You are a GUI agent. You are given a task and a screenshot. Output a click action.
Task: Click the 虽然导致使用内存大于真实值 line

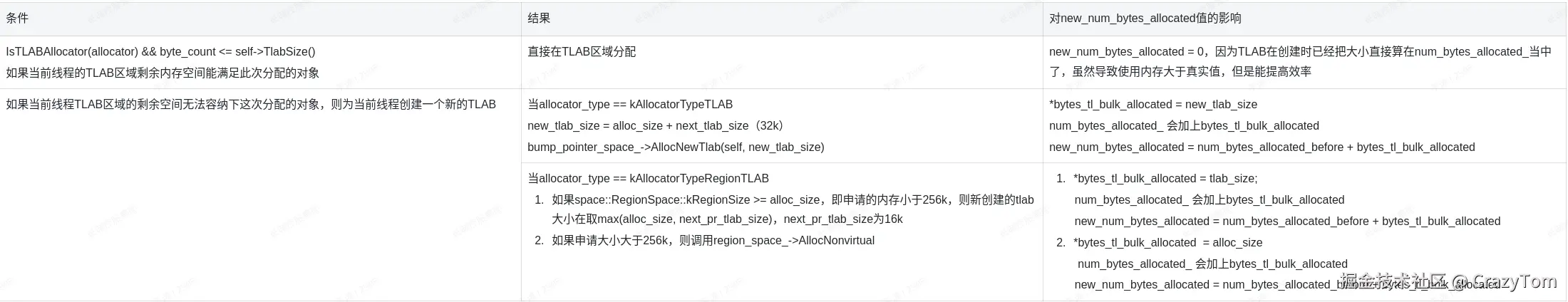tap(1180, 71)
